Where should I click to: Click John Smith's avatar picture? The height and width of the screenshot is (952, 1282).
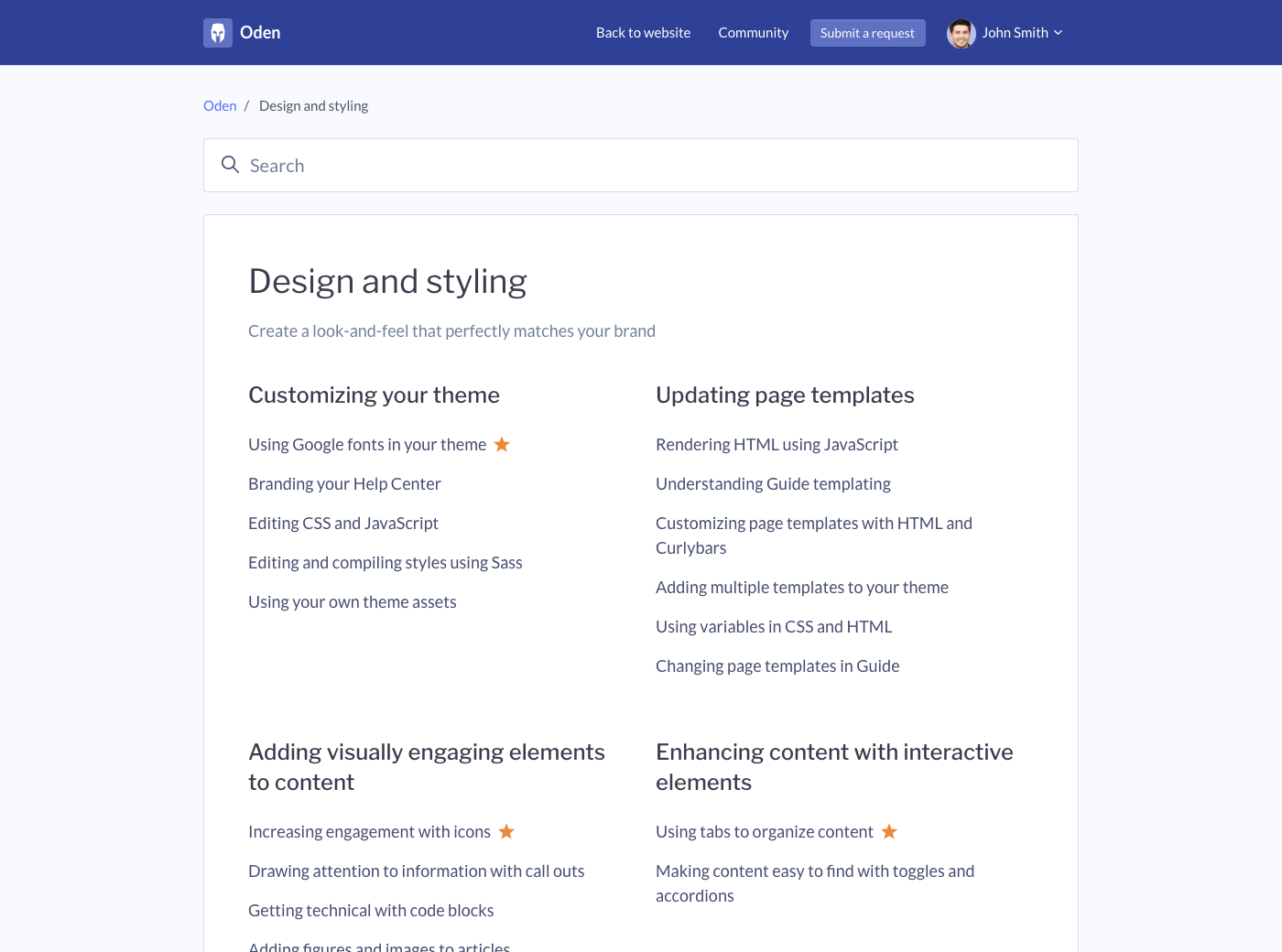(x=961, y=33)
